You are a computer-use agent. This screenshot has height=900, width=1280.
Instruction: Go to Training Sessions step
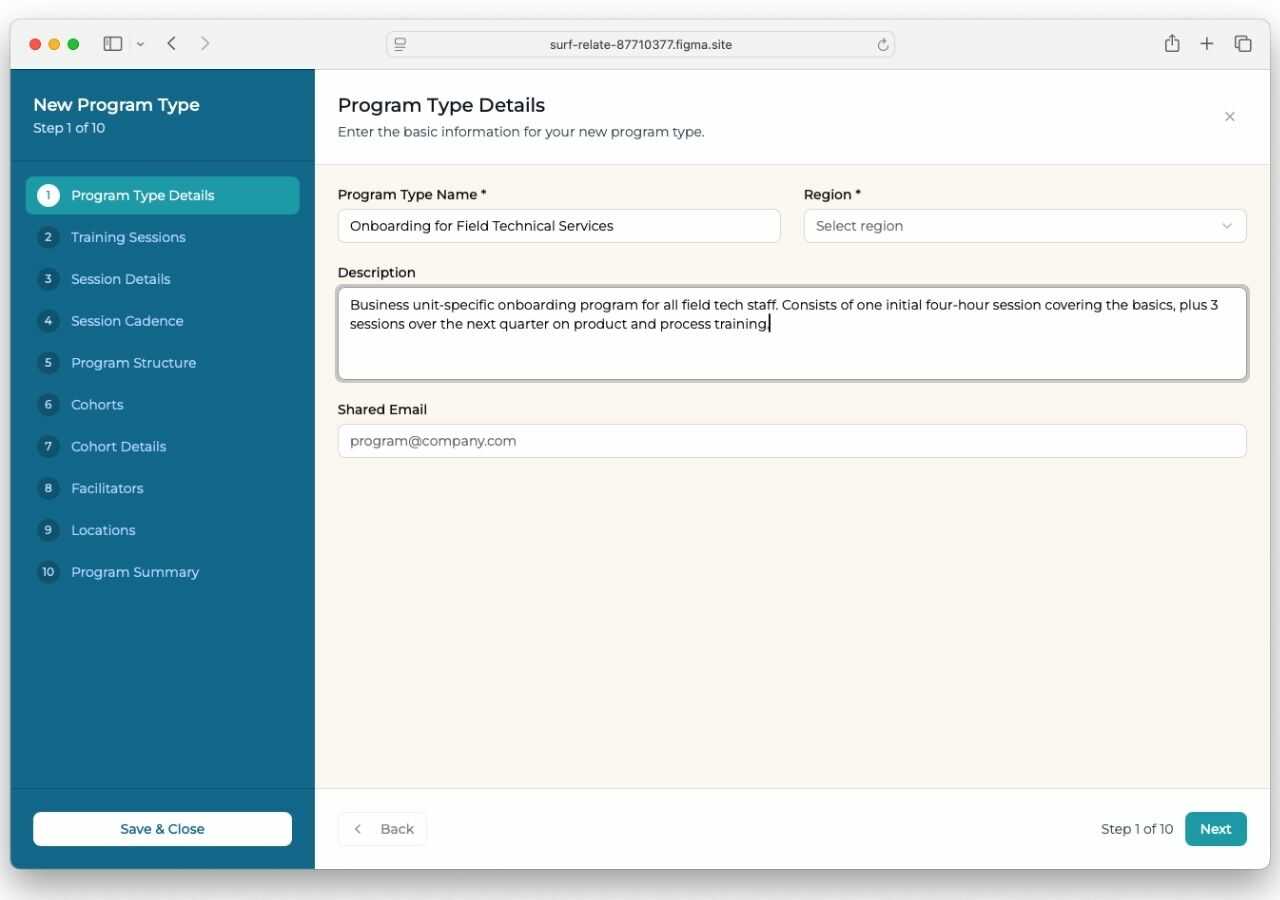[128, 237]
